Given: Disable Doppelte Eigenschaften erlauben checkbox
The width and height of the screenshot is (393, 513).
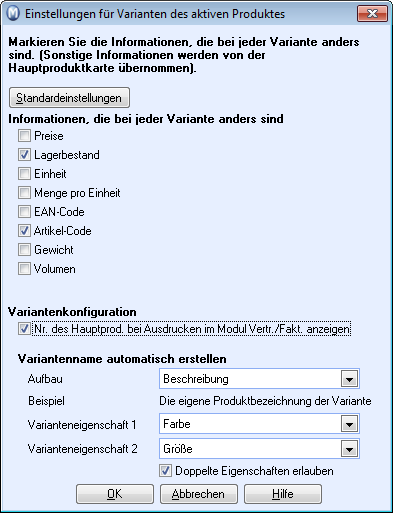Looking at the screenshot, I should [x=165, y=471].
